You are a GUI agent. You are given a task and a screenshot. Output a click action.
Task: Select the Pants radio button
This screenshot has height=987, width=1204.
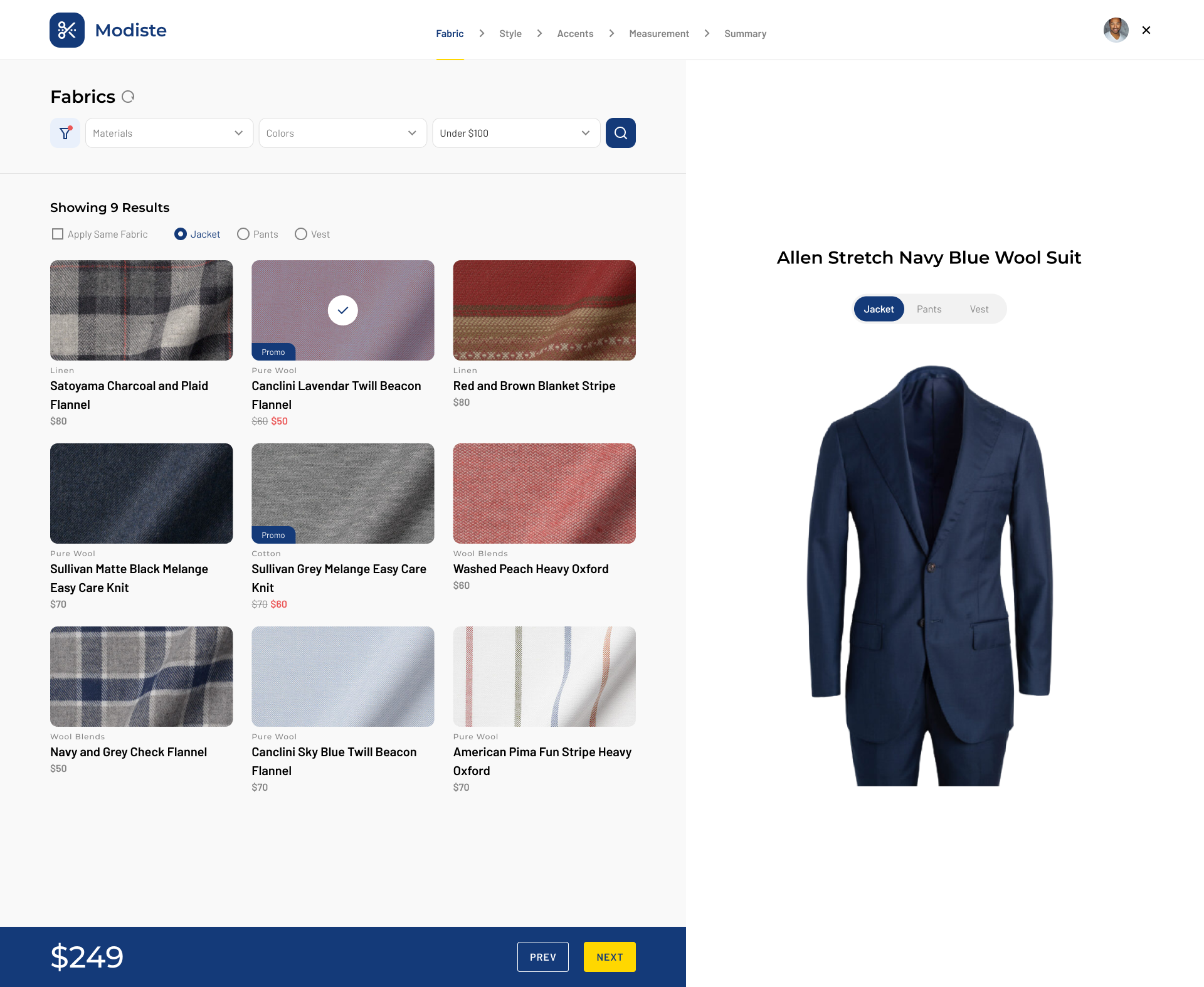click(243, 234)
